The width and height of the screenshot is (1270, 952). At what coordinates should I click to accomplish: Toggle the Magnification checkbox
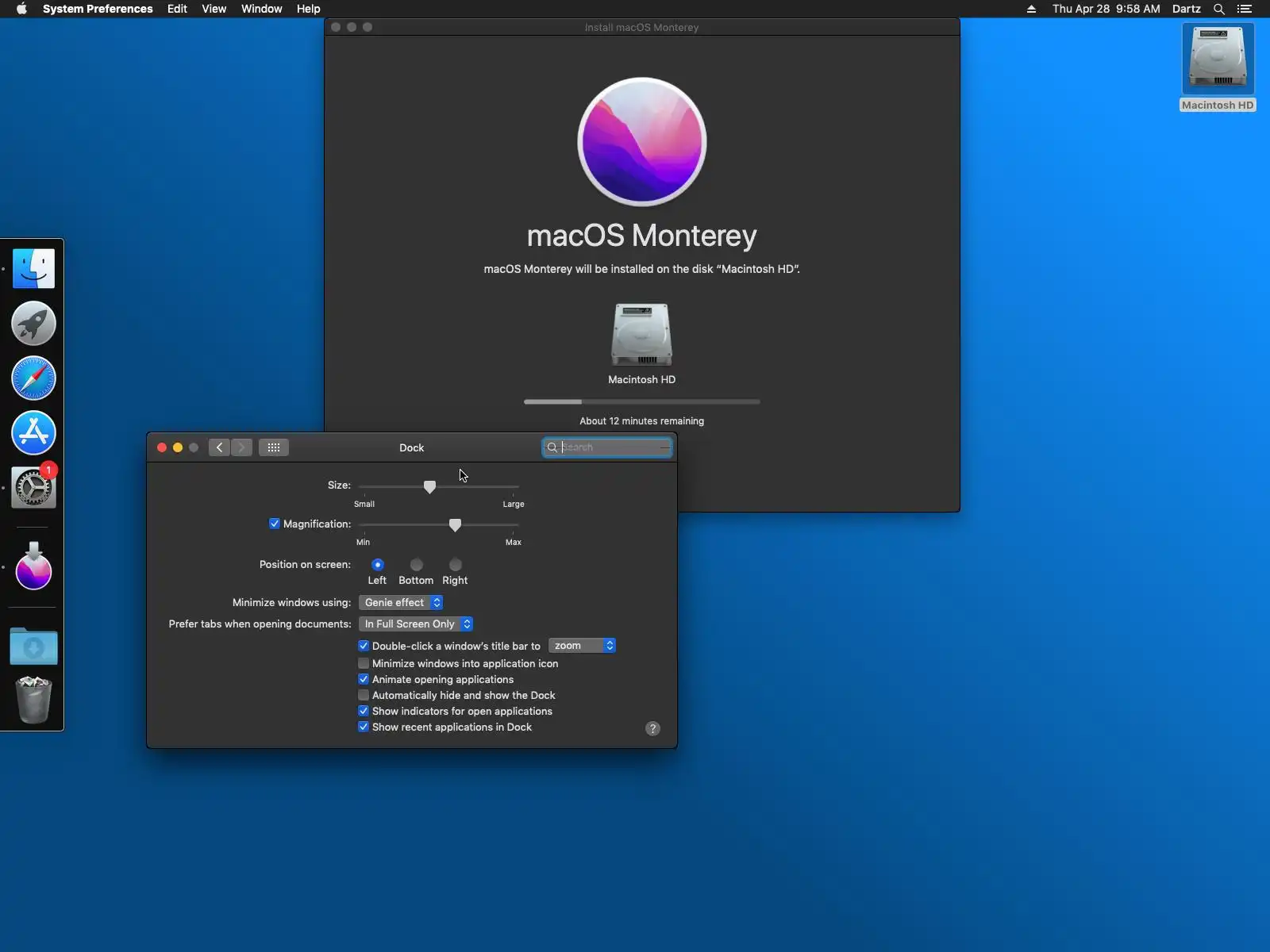[x=275, y=524]
